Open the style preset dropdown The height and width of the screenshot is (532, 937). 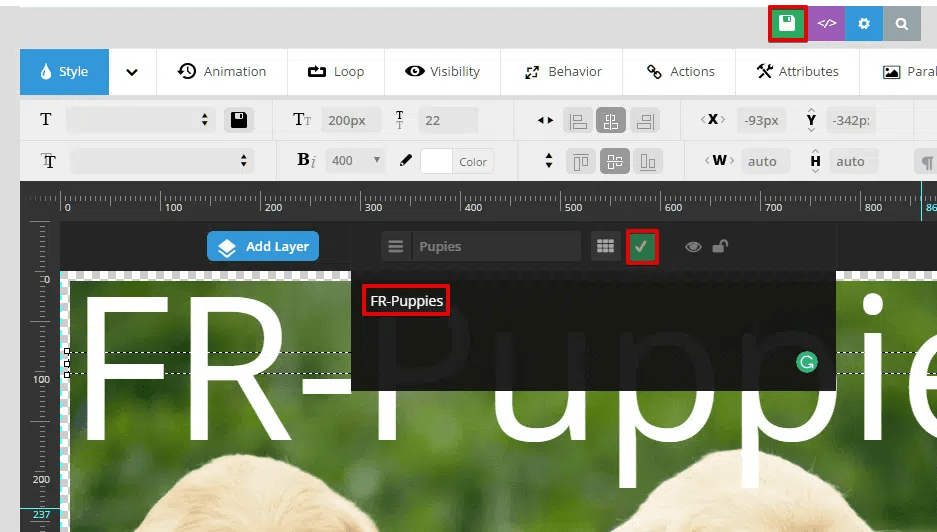141,120
